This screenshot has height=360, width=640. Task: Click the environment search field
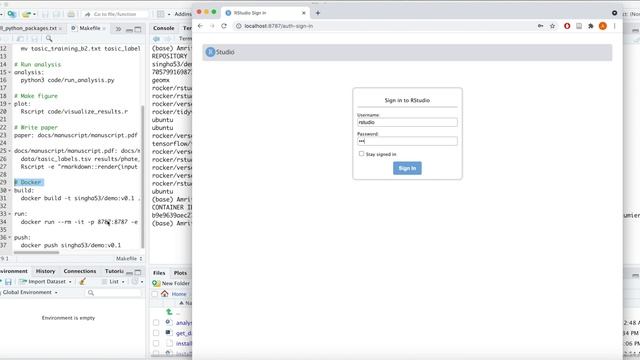point(114,293)
